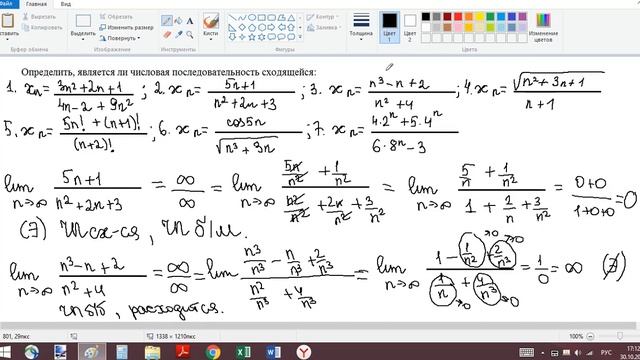Choose the five-point star shape
Screen dimensions: 640x360
(x=252, y=37)
